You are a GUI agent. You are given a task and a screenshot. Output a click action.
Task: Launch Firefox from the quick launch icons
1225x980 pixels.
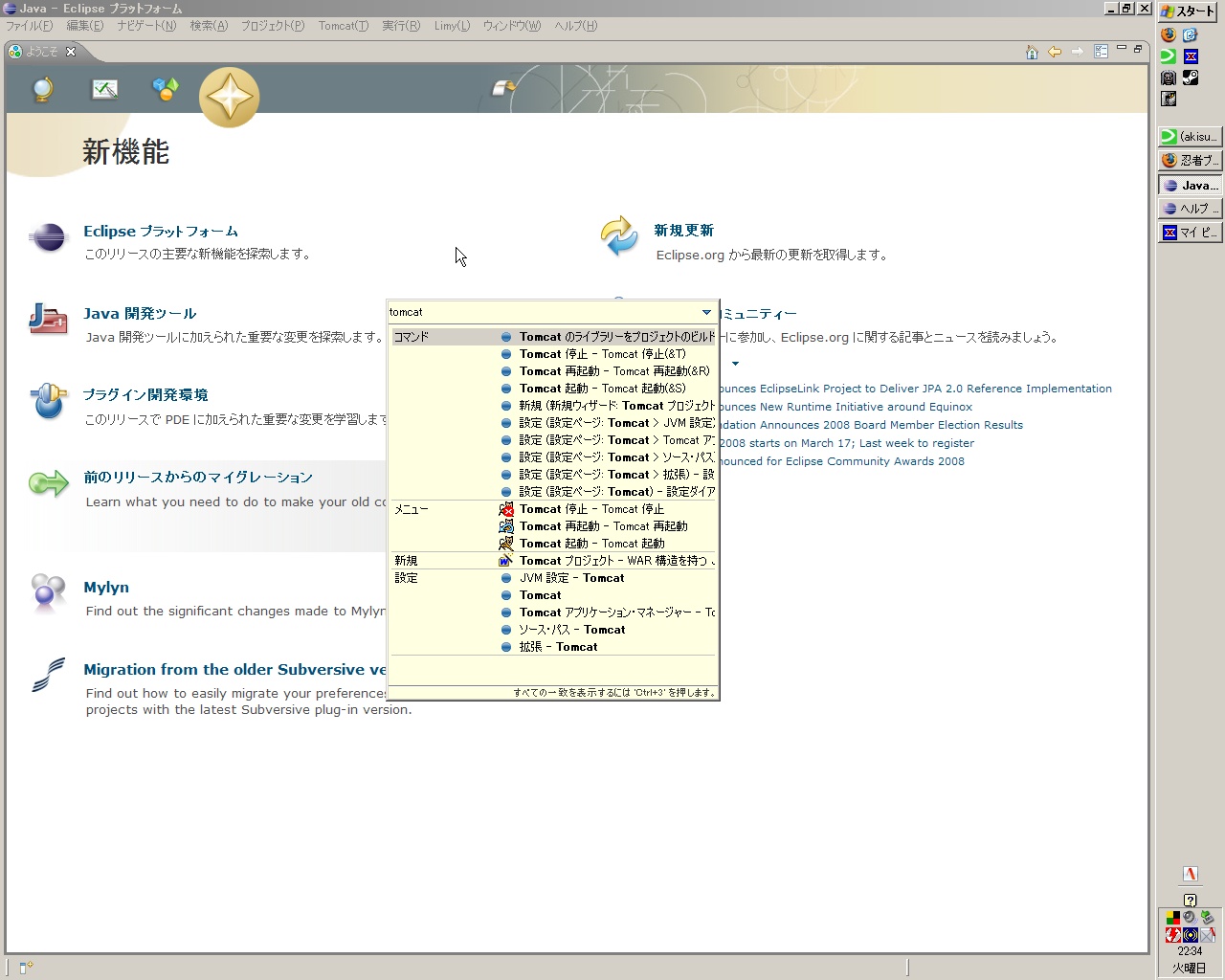[x=1169, y=34]
